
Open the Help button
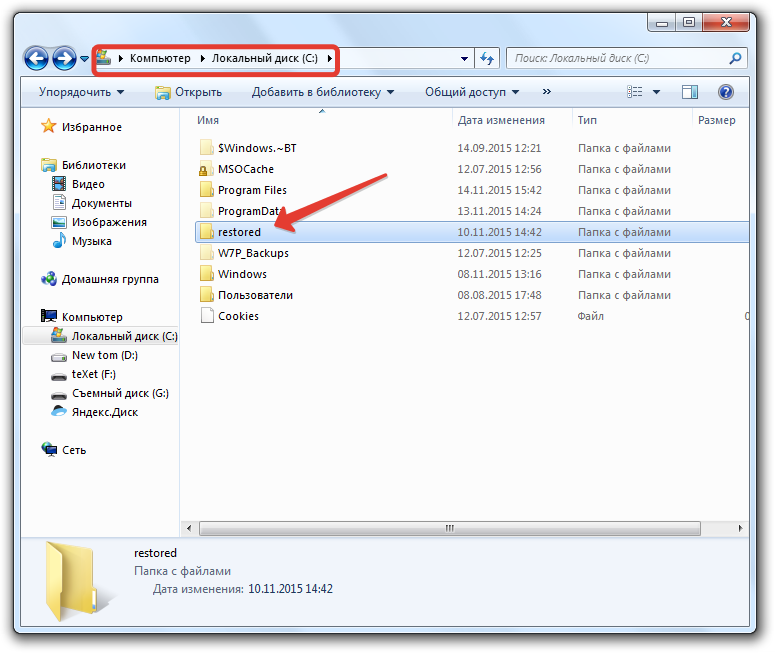click(x=726, y=92)
